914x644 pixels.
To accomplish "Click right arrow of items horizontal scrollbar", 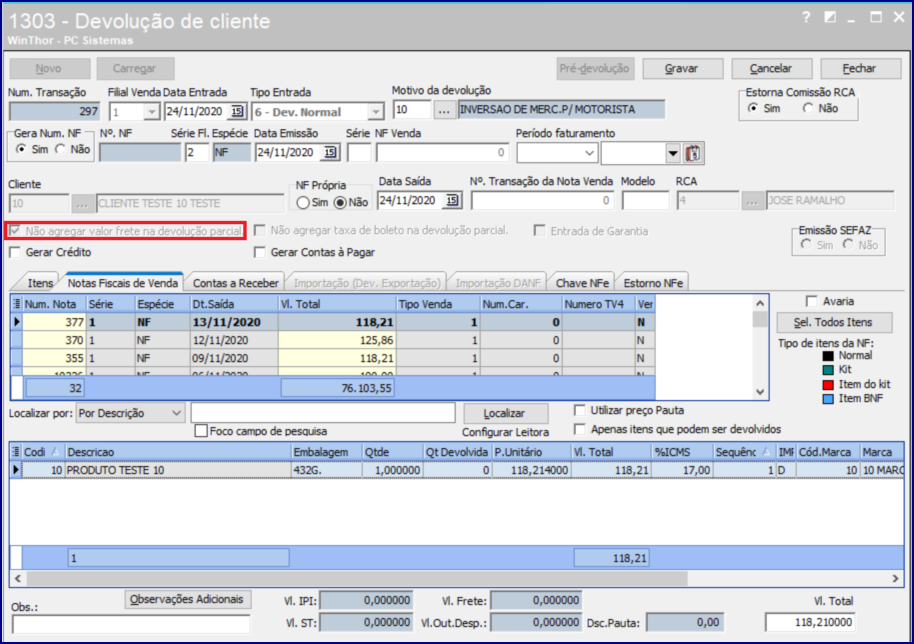I will [895, 579].
